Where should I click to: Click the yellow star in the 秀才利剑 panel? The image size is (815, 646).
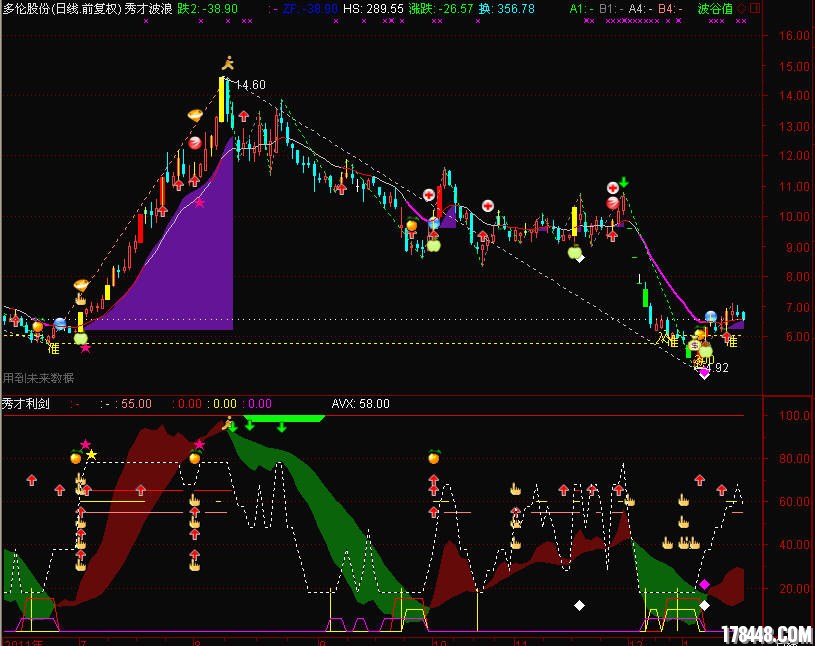click(91, 455)
